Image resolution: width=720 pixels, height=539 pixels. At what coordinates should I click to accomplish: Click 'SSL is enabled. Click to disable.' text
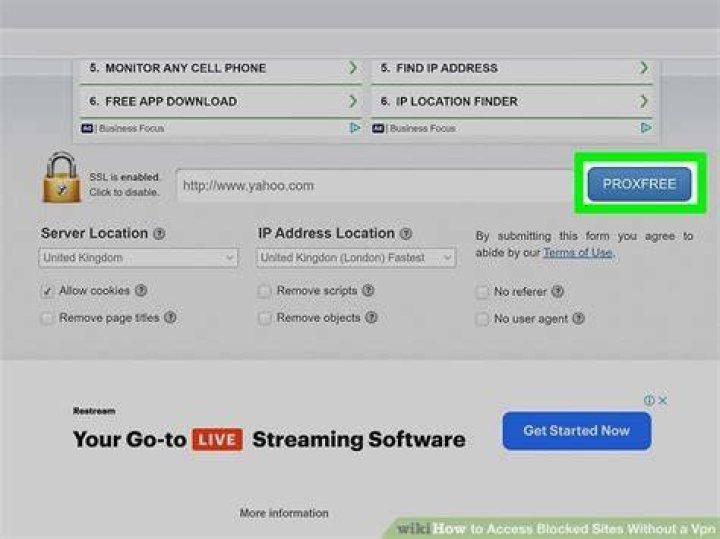pos(124,184)
